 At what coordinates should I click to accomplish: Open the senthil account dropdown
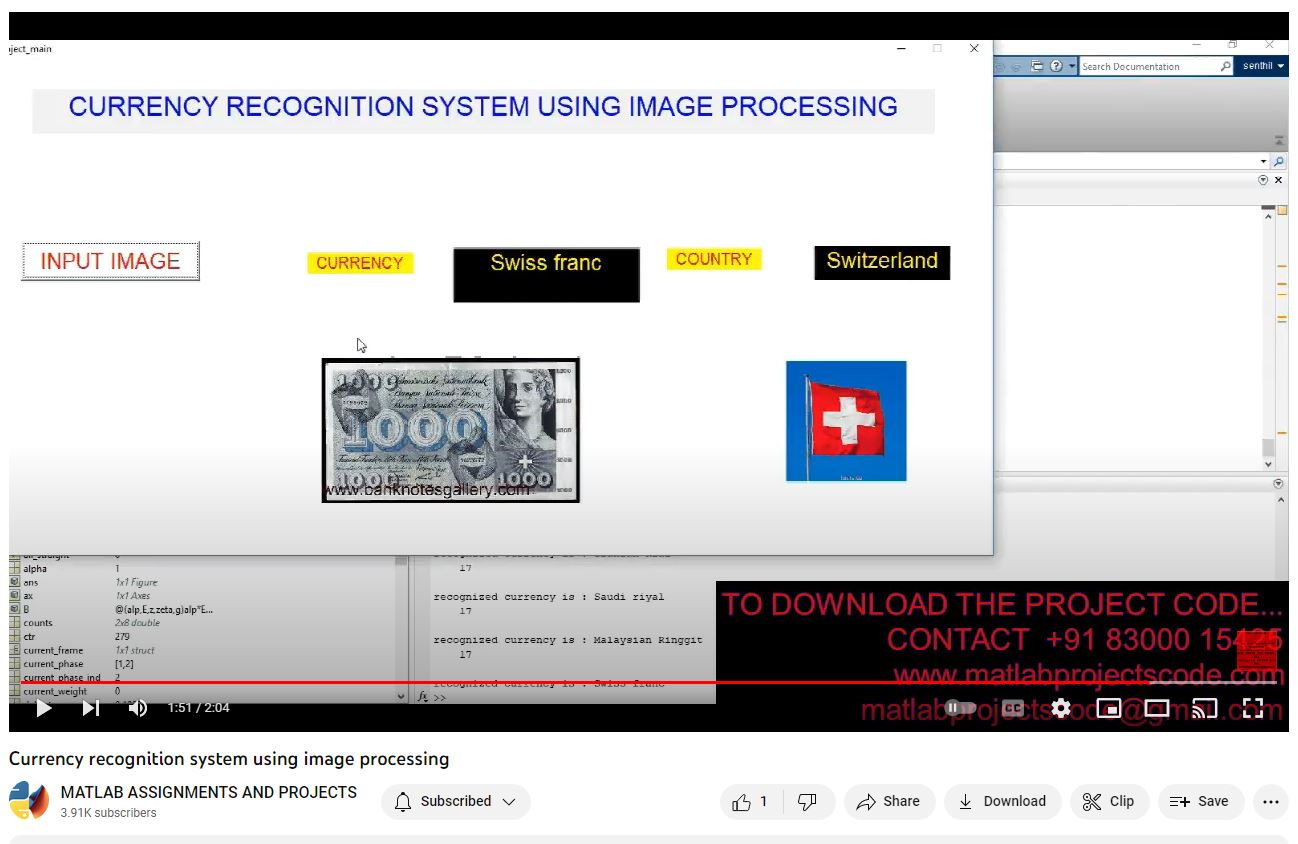(1262, 66)
